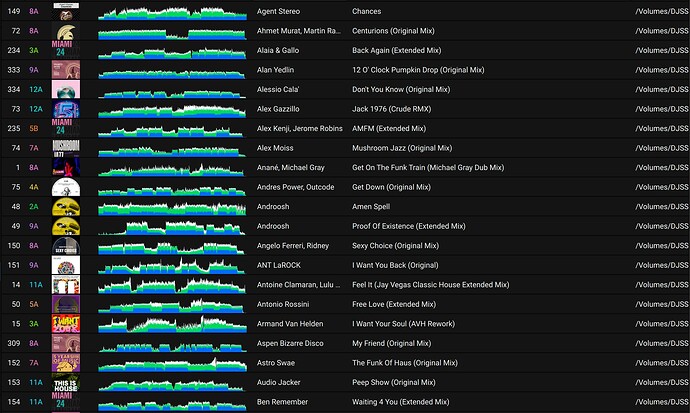
Task: Click track number 309 for My Friend
Action: coord(14,343)
